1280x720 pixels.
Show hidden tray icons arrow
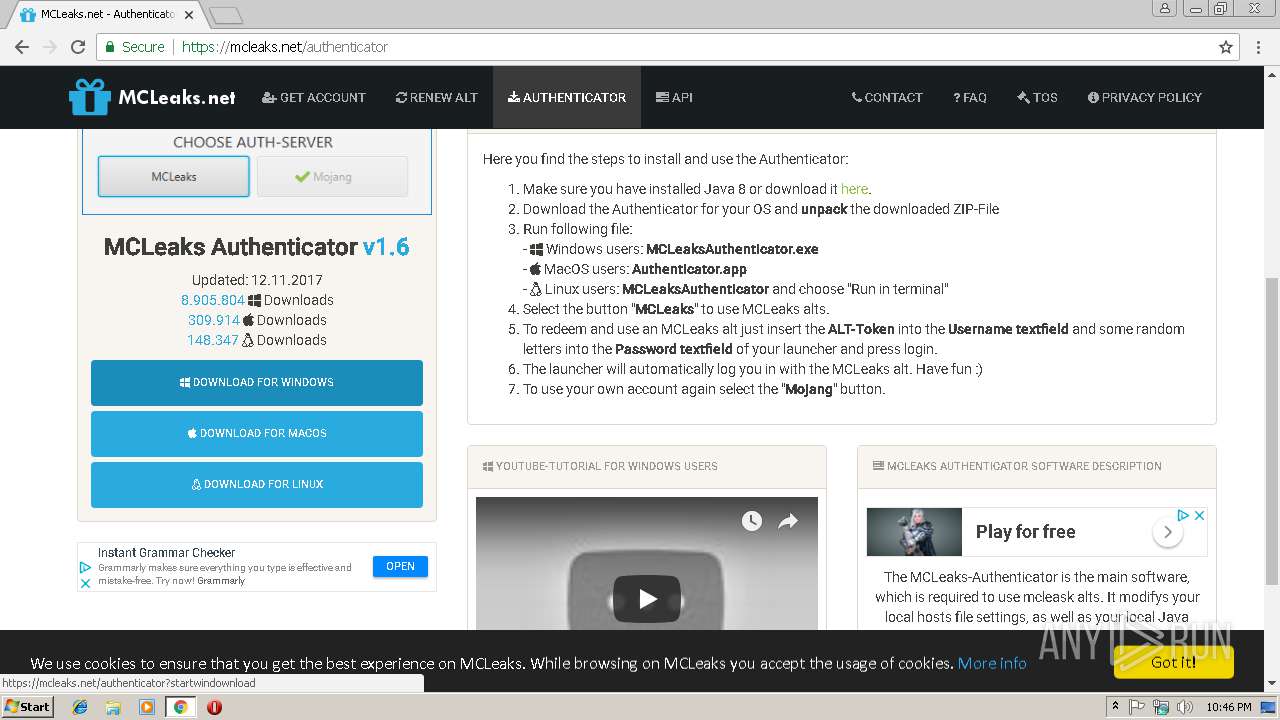click(x=1115, y=707)
